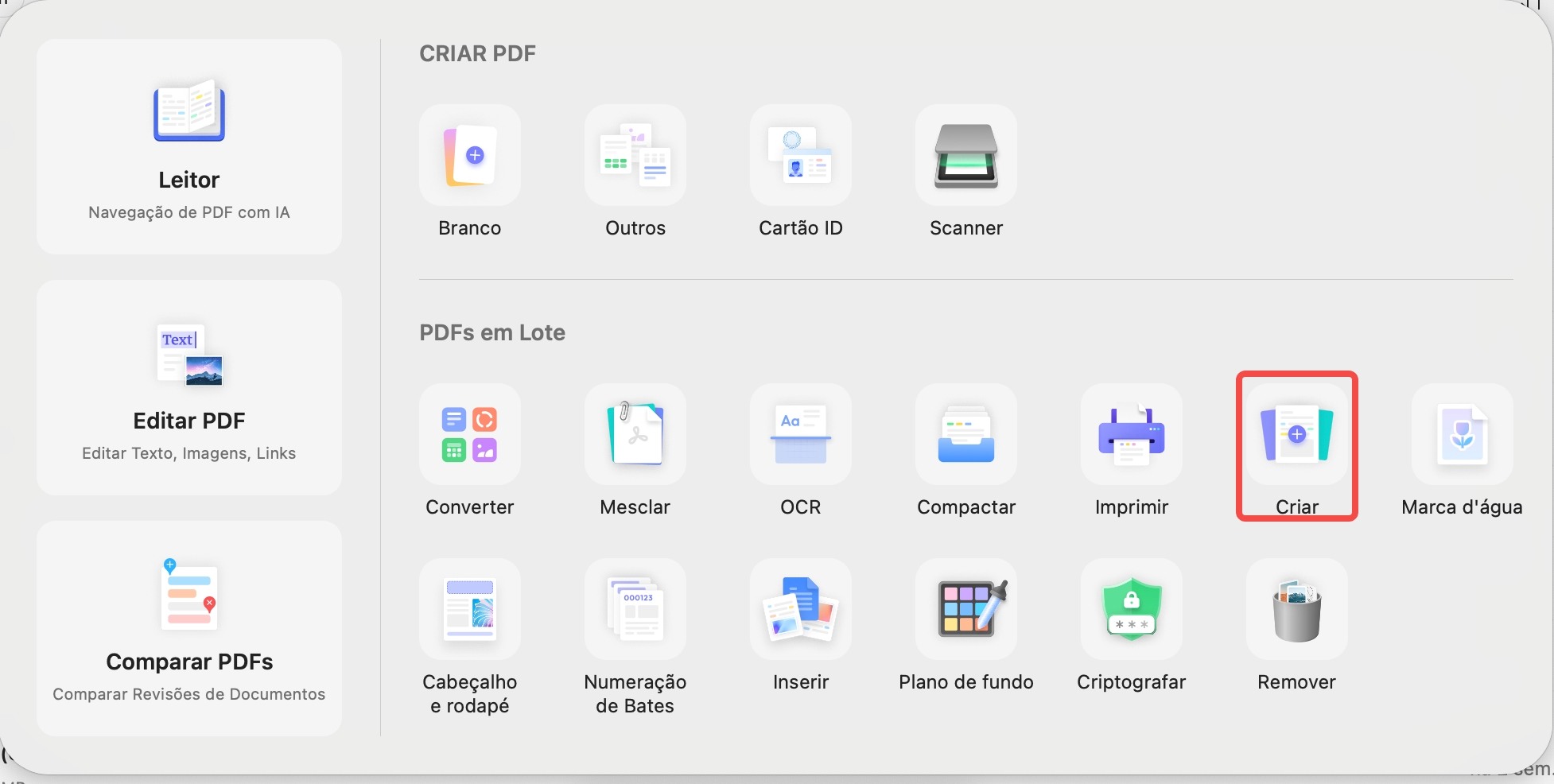Click the Plano de fundo label
This screenshot has width=1554, height=784.
pyautogui.click(x=966, y=682)
